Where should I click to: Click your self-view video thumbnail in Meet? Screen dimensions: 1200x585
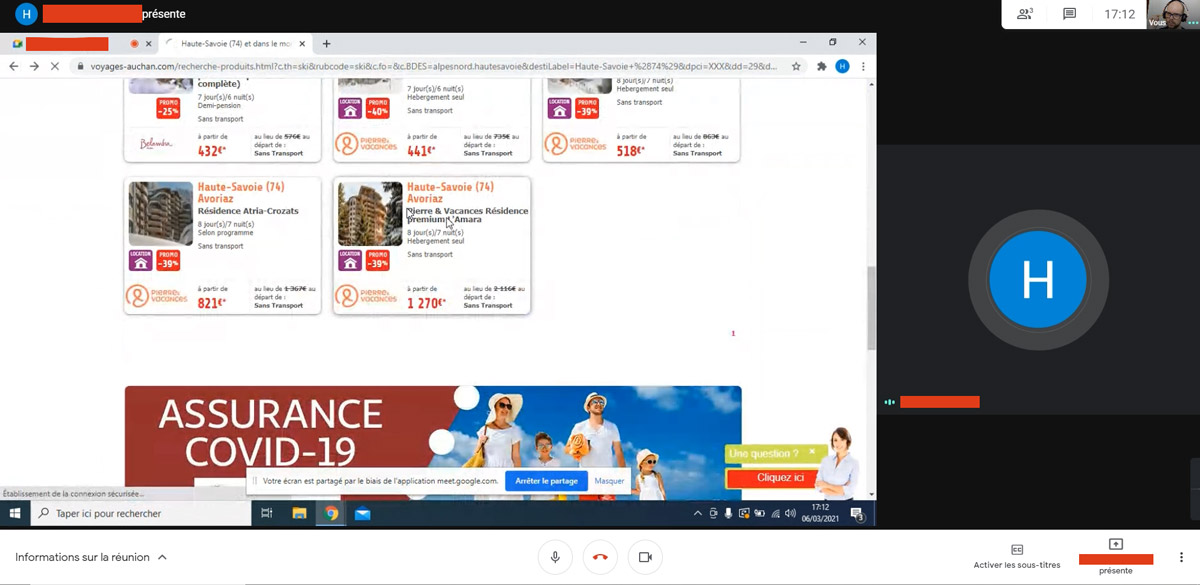(1174, 14)
